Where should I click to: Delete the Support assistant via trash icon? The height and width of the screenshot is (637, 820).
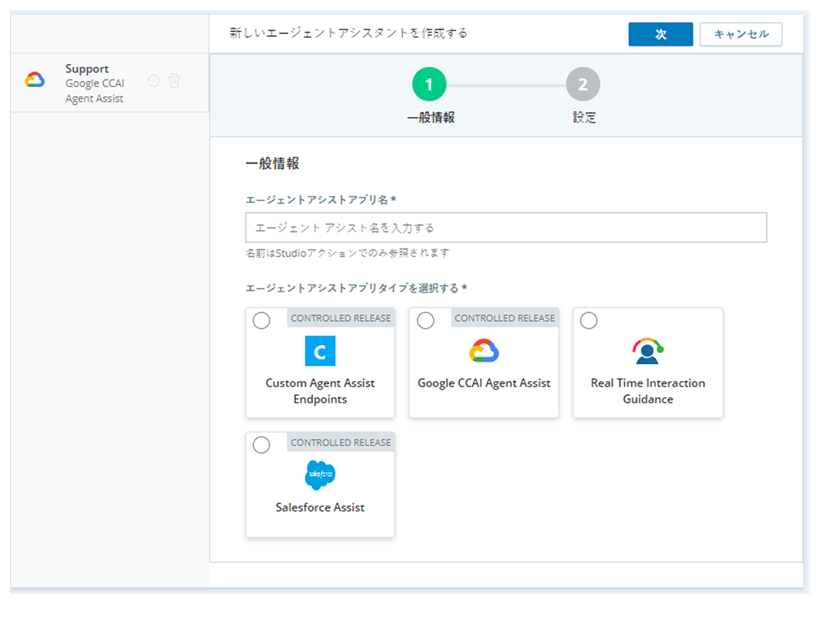tap(174, 81)
